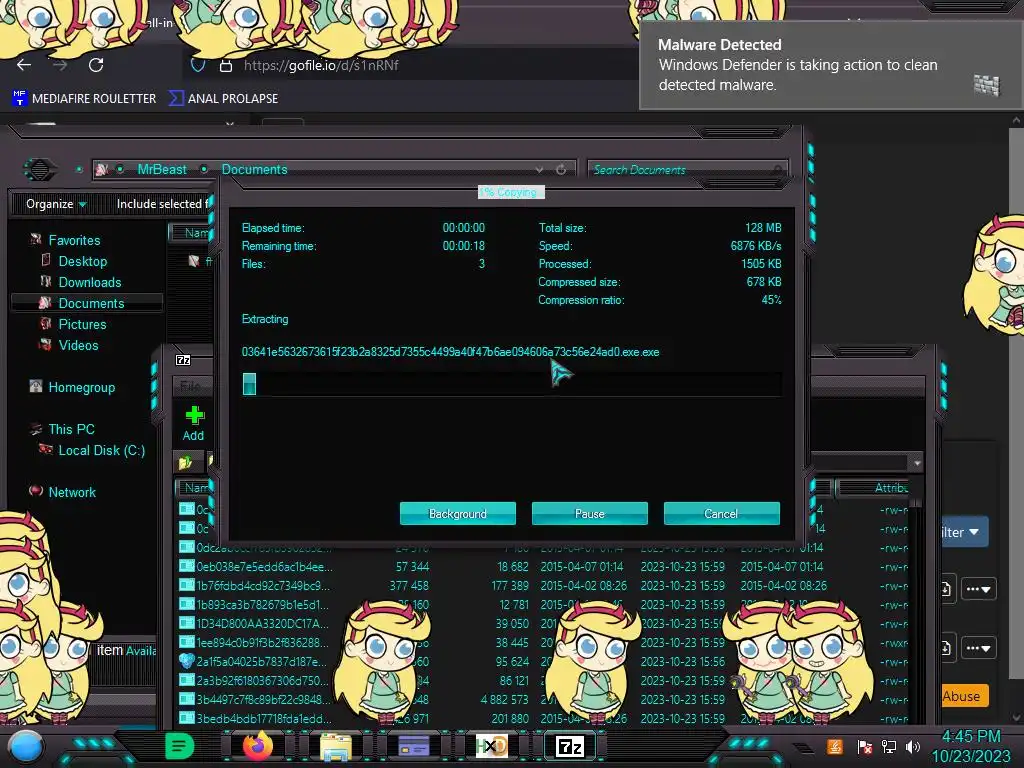This screenshot has width=1024, height=768.
Task: Go back using the browser back arrow
Action: [24, 65]
